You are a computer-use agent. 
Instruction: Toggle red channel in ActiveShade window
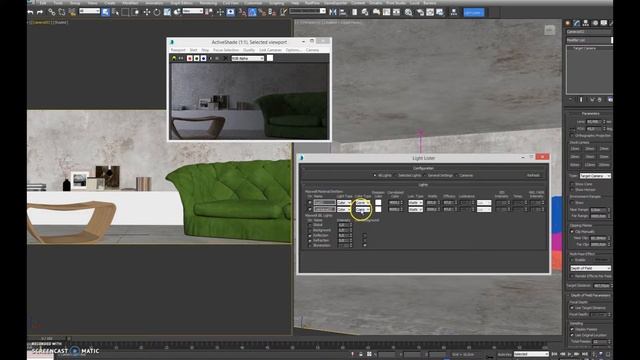click(189, 58)
